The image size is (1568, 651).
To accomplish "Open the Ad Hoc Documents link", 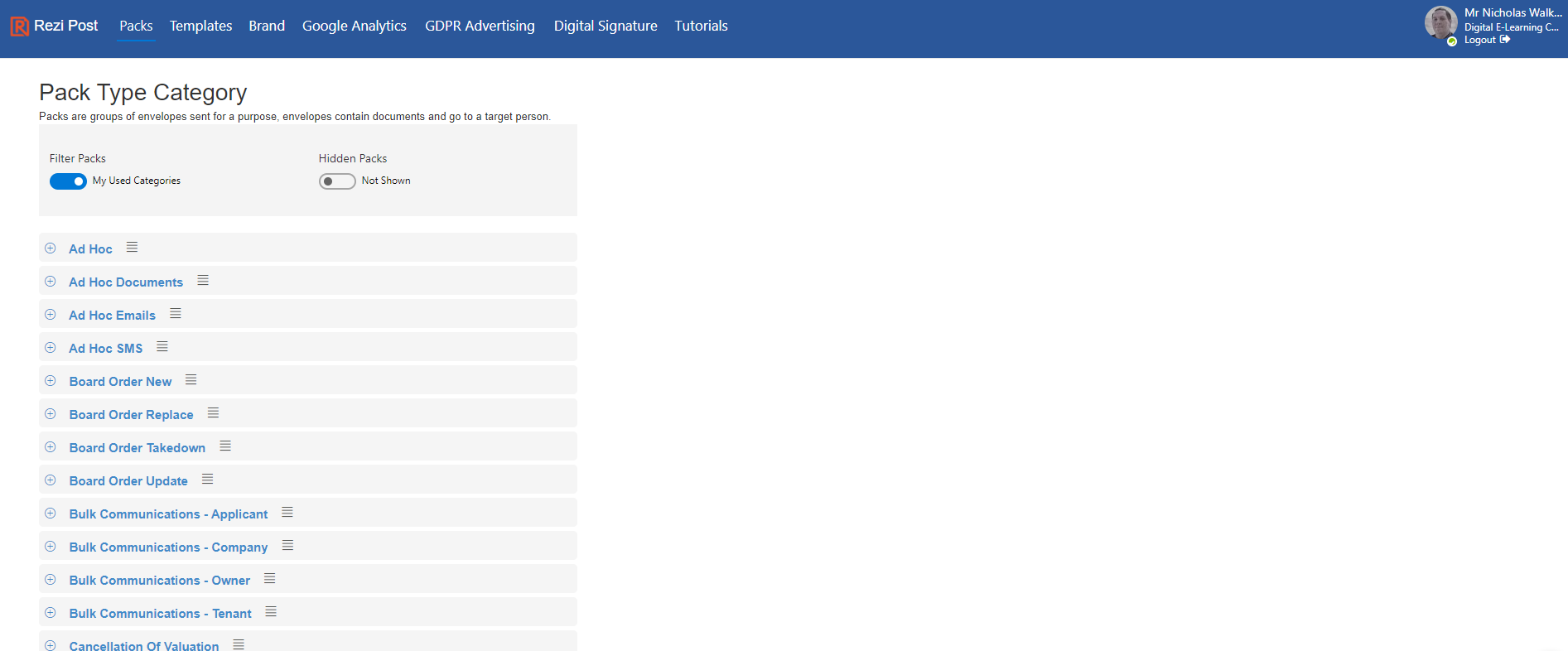I will tap(126, 282).
